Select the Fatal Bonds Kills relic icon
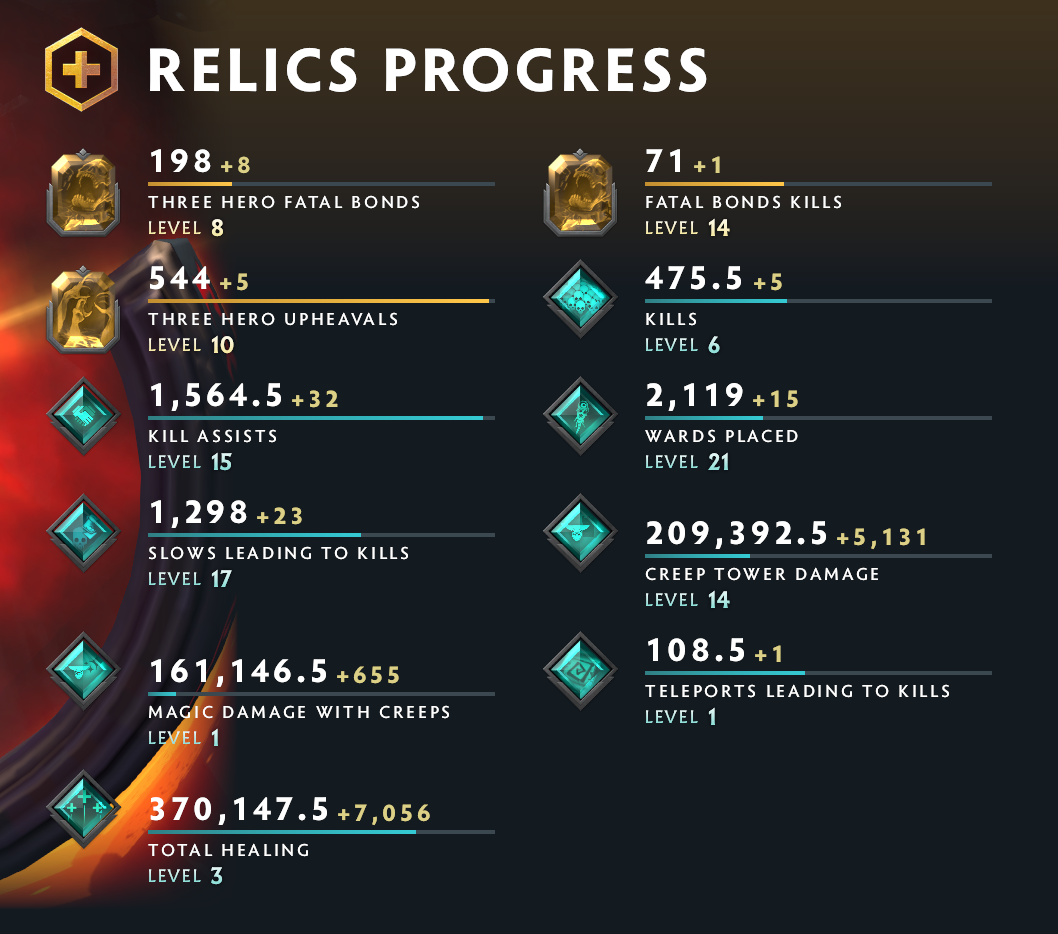1058x934 pixels. pyautogui.click(x=580, y=192)
